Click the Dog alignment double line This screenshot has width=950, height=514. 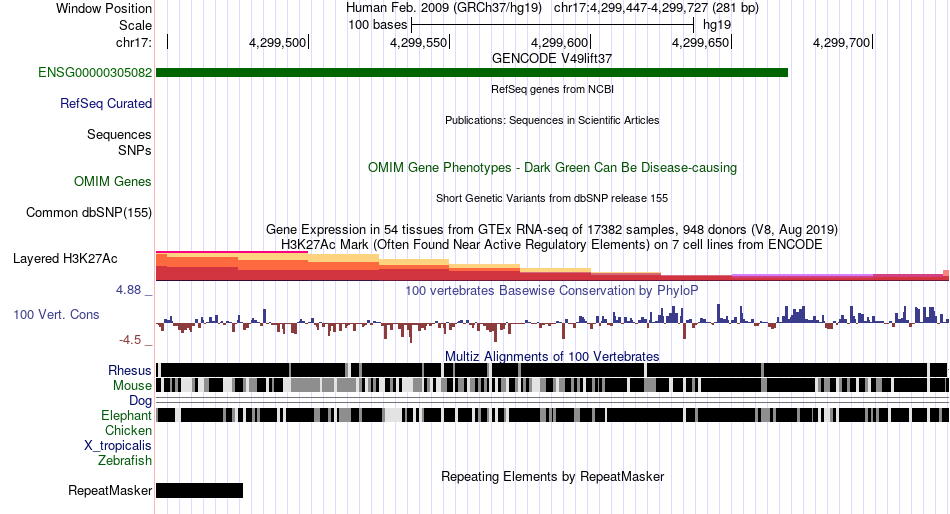point(552,401)
